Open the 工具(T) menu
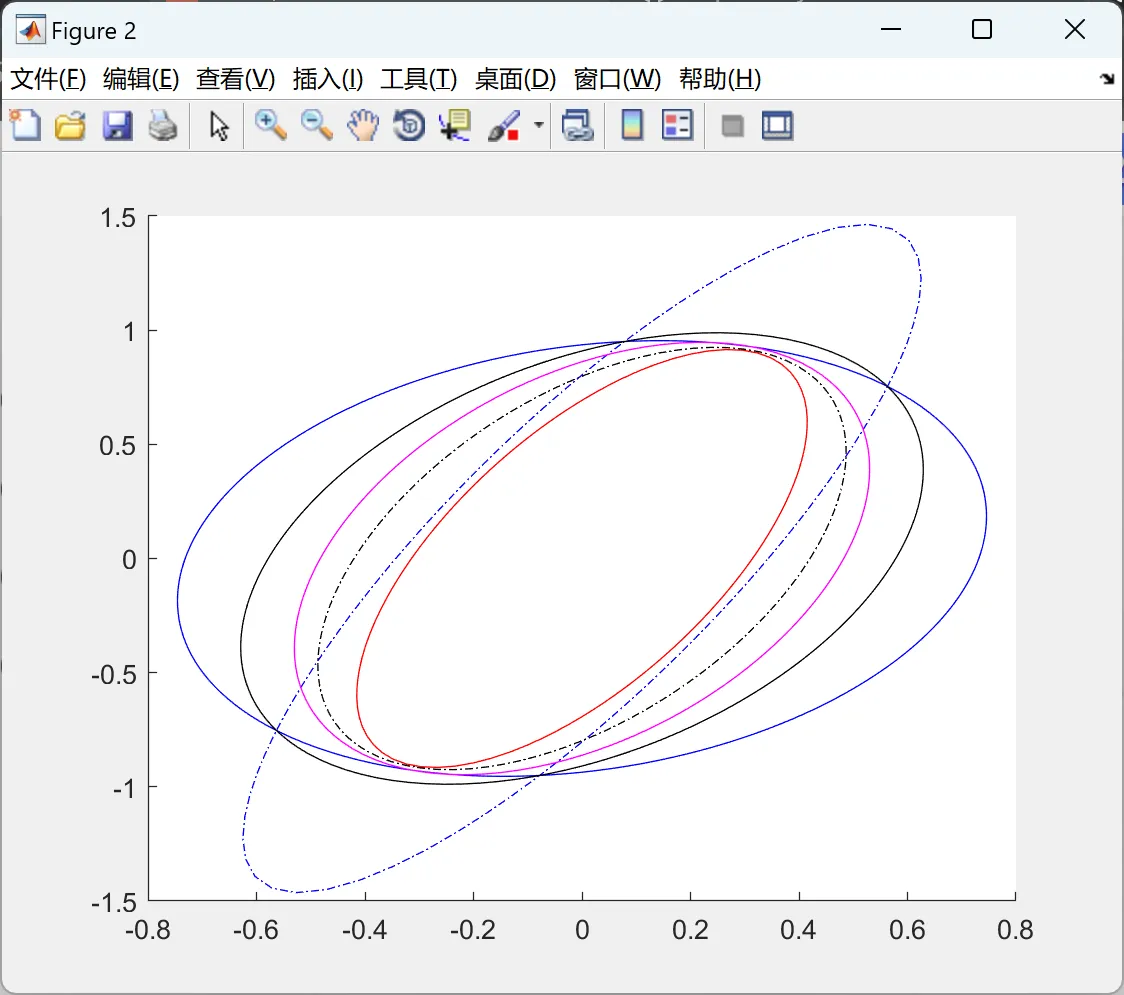 [419, 79]
